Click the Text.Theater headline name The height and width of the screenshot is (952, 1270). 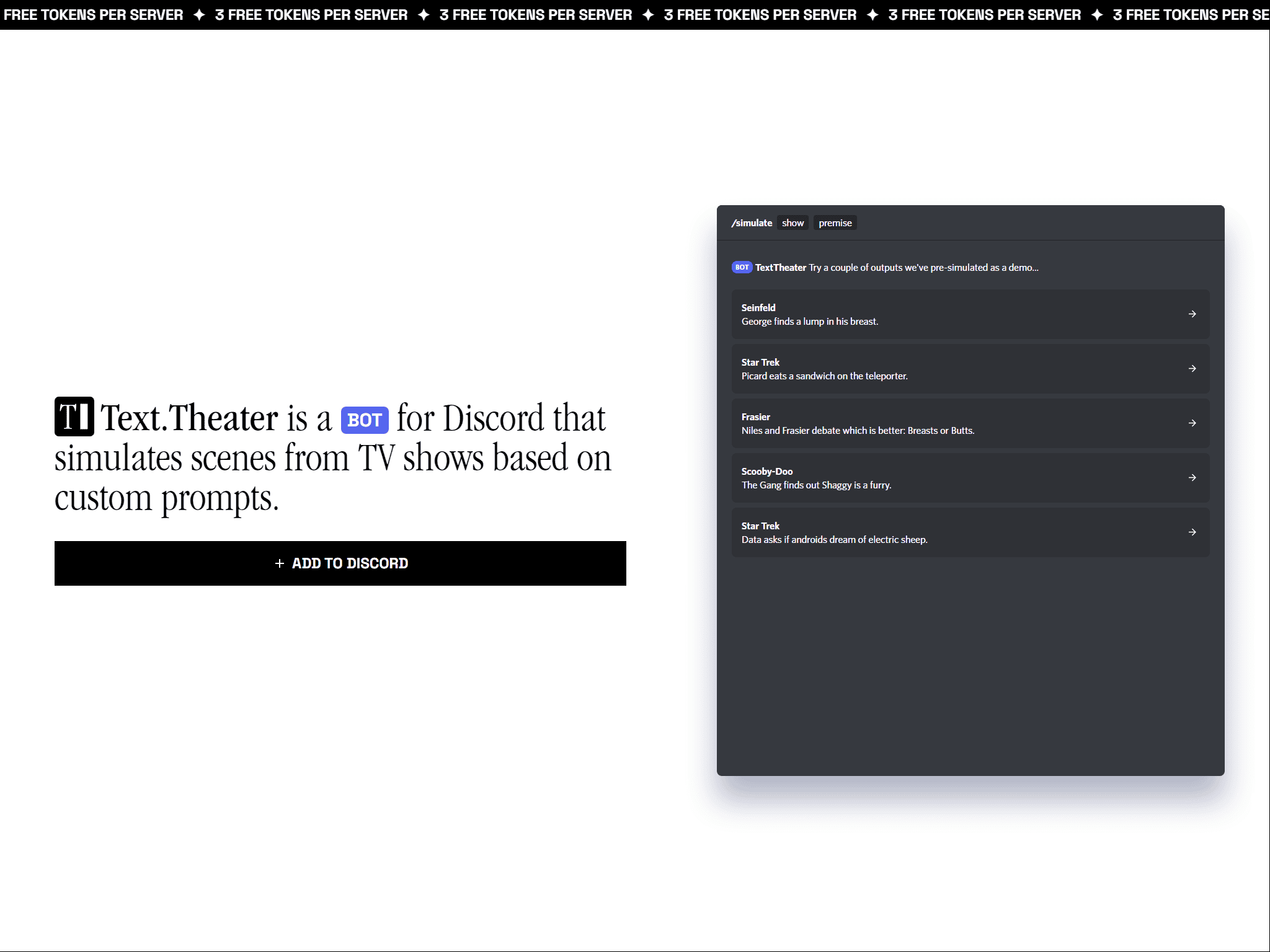190,417
